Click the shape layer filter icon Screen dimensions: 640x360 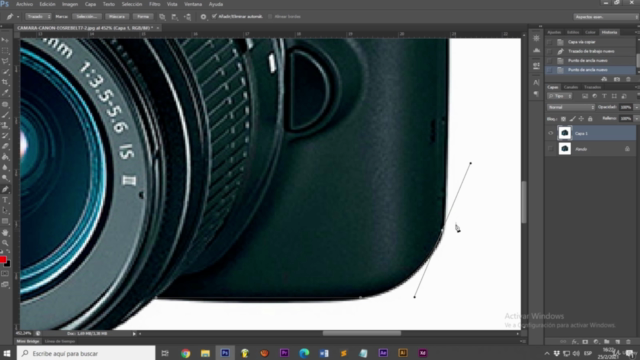coord(614,96)
